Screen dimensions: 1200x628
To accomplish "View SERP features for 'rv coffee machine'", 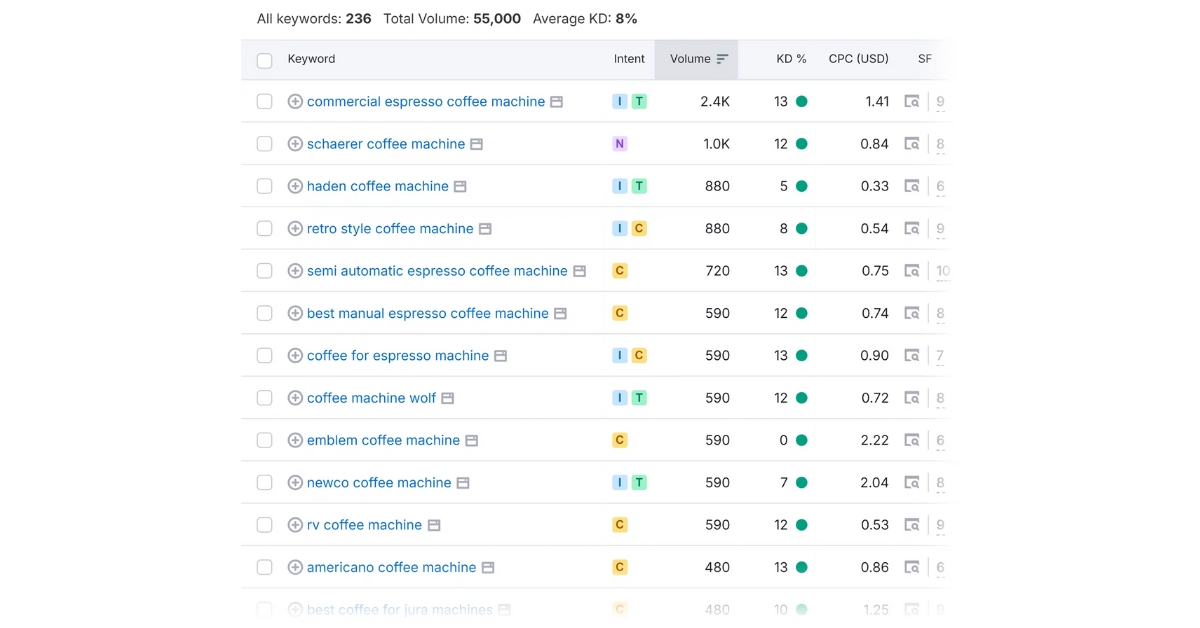I will coord(912,525).
